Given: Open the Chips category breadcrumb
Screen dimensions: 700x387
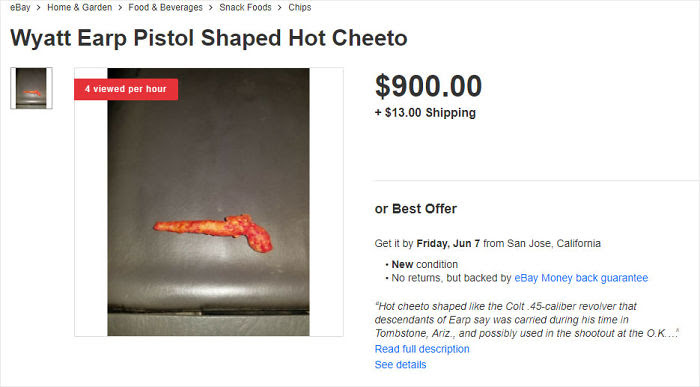Looking at the screenshot, I should coord(300,8).
